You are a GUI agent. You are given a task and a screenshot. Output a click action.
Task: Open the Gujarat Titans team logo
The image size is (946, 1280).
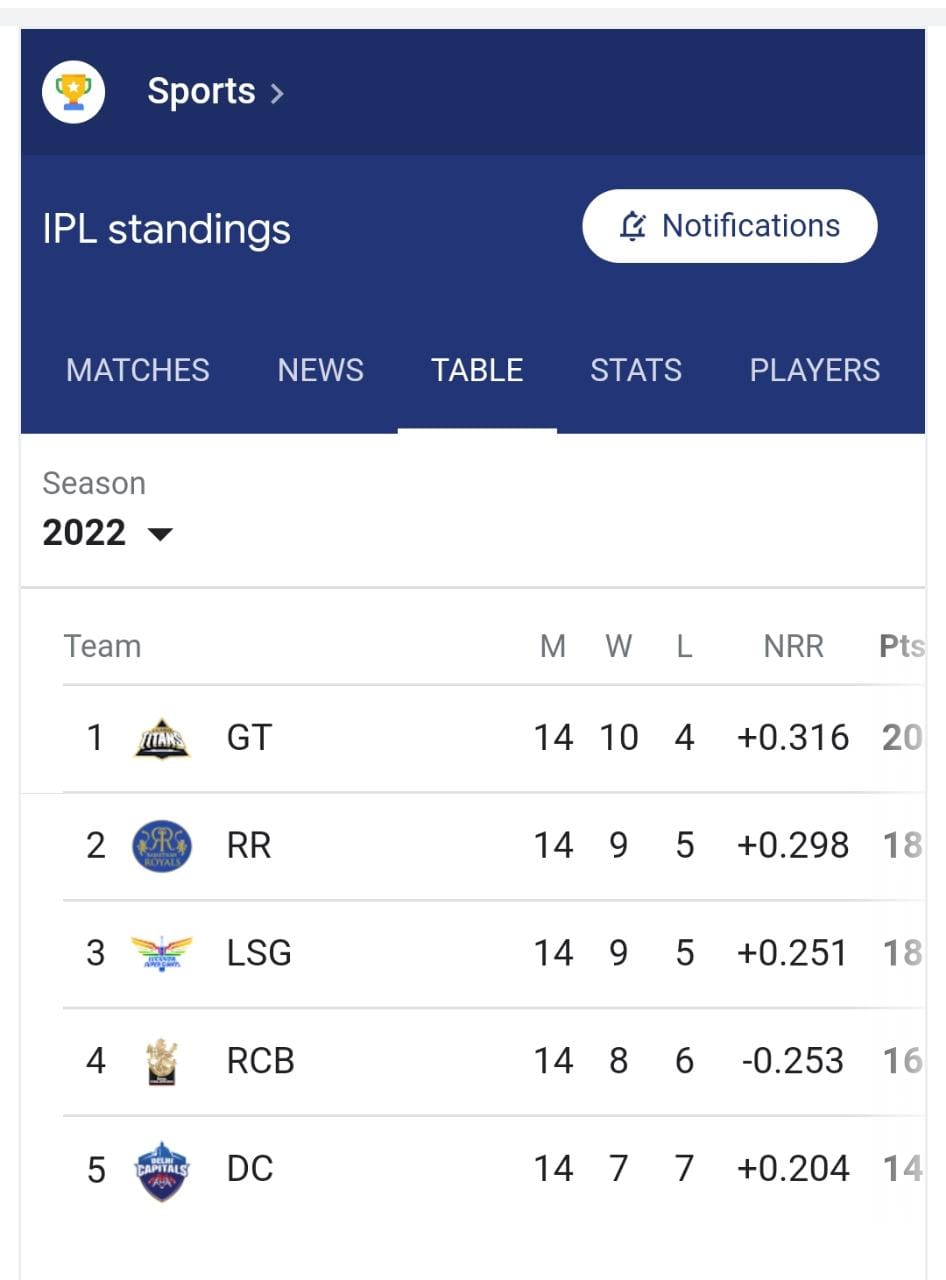point(162,739)
